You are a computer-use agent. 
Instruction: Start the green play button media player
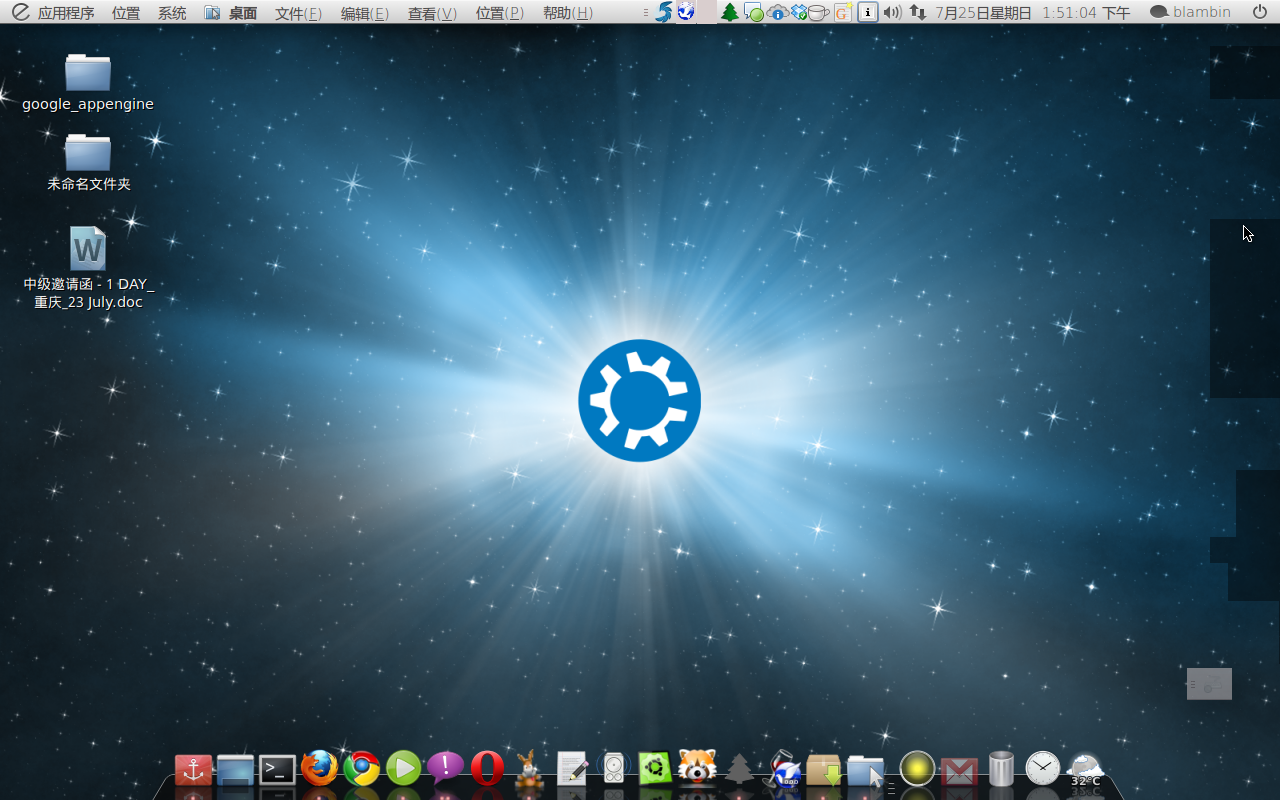point(403,768)
